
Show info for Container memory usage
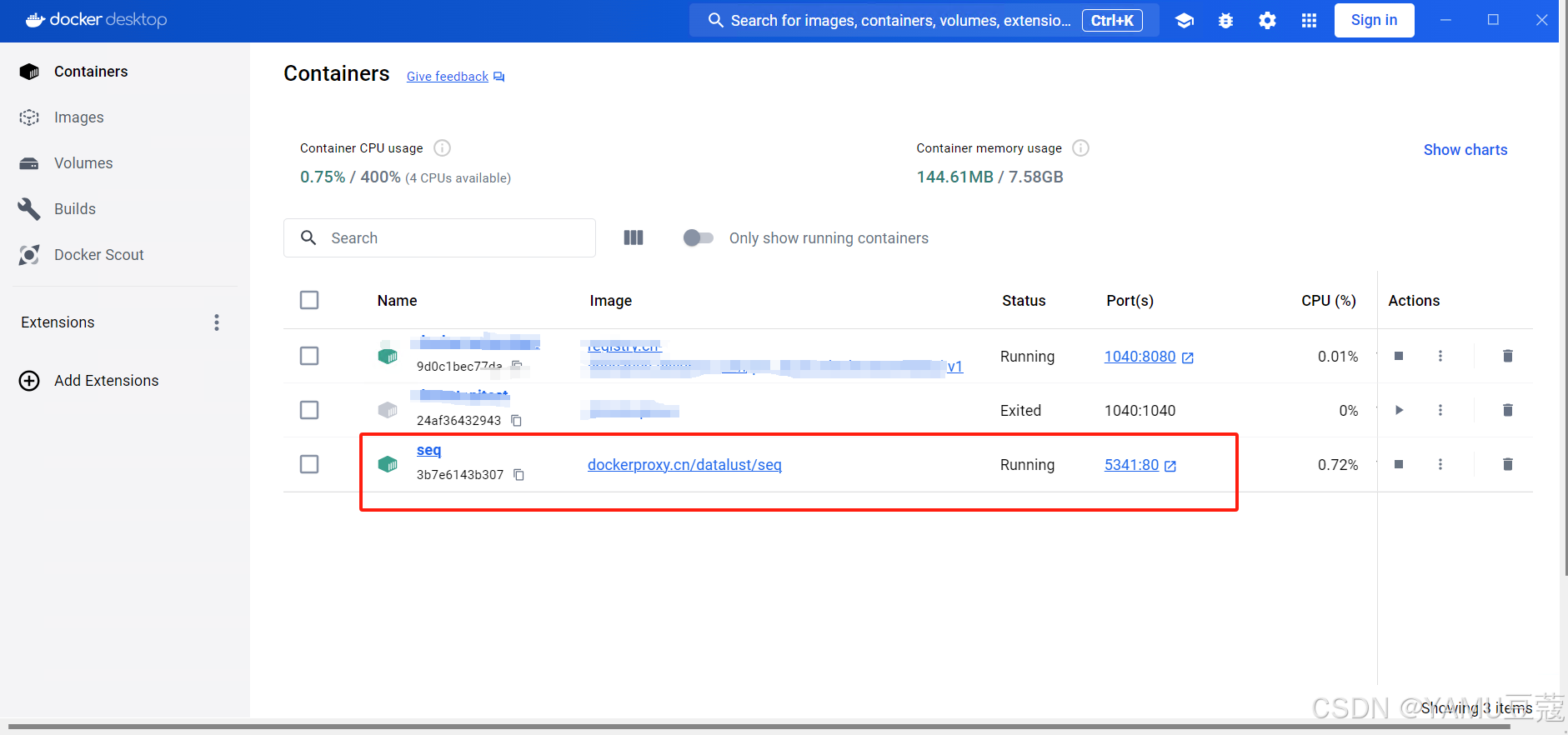click(1080, 147)
